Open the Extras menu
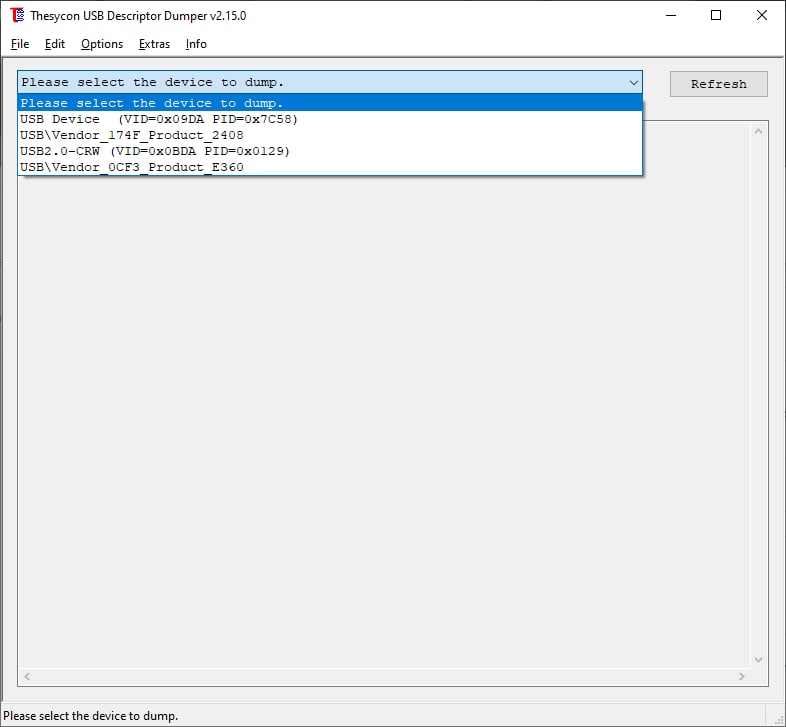Viewport: 786px width, 727px height. (154, 44)
